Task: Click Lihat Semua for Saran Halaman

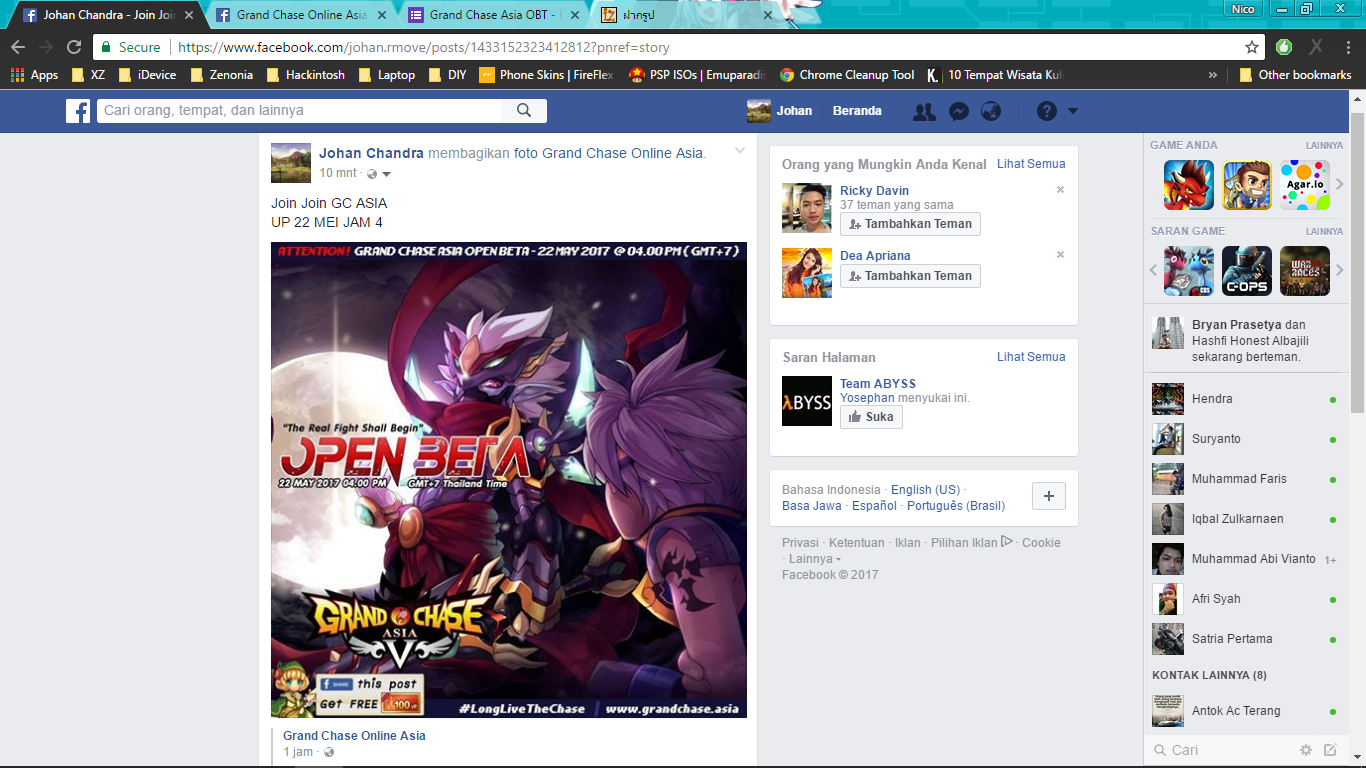Action: pyautogui.click(x=1031, y=357)
